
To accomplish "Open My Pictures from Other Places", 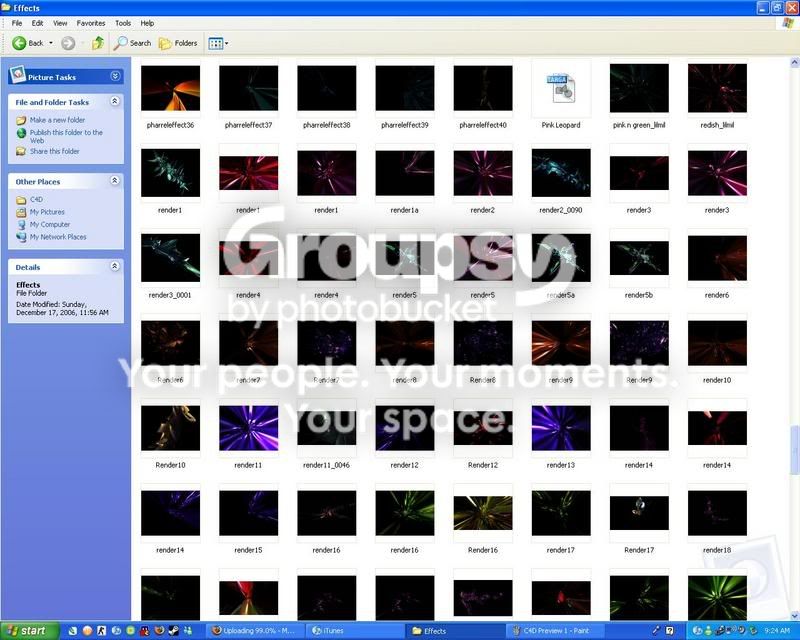I will pos(47,212).
